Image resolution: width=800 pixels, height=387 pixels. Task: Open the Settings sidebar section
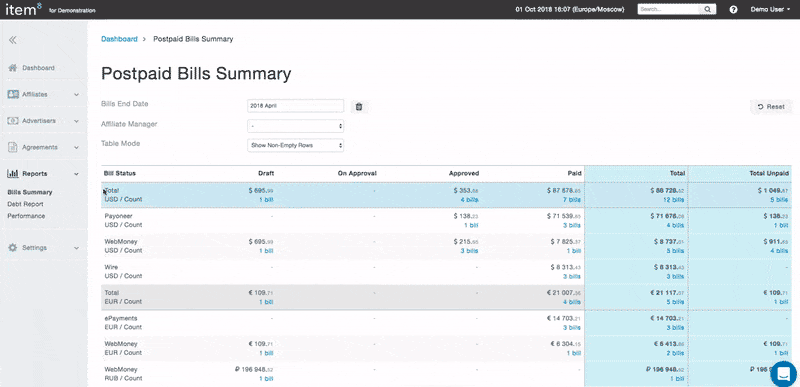coord(34,248)
